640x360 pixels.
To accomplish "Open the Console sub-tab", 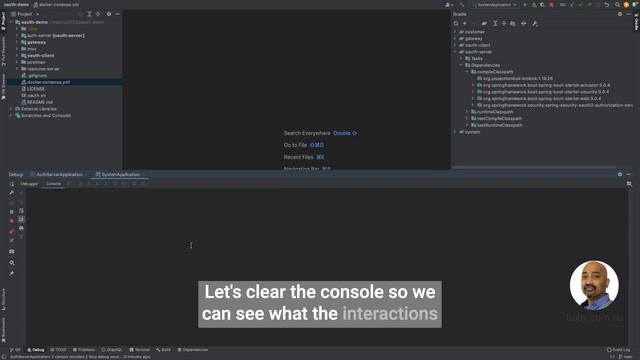I will point(53,184).
